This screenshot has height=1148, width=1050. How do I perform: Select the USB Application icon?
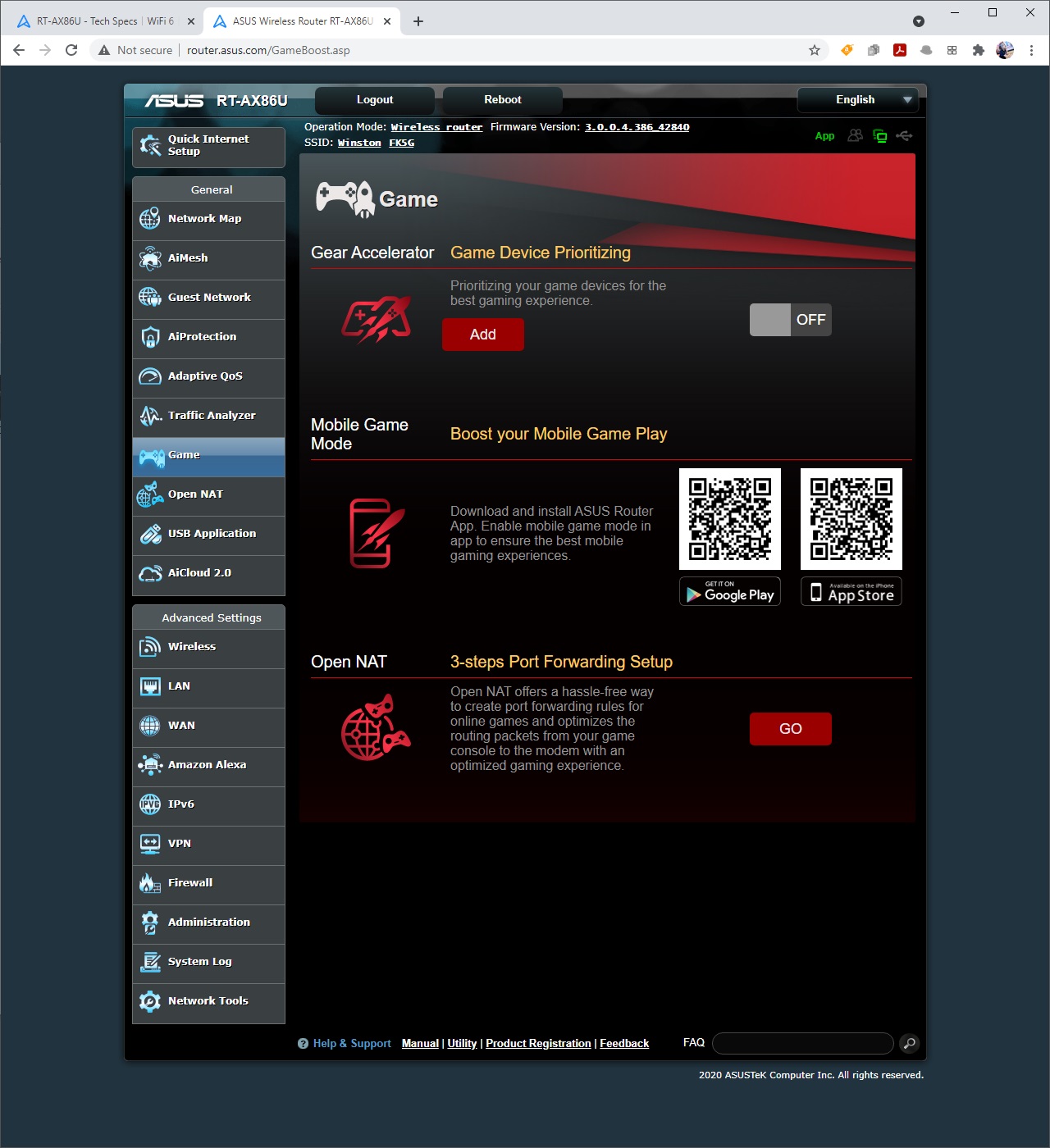(150, 534)
